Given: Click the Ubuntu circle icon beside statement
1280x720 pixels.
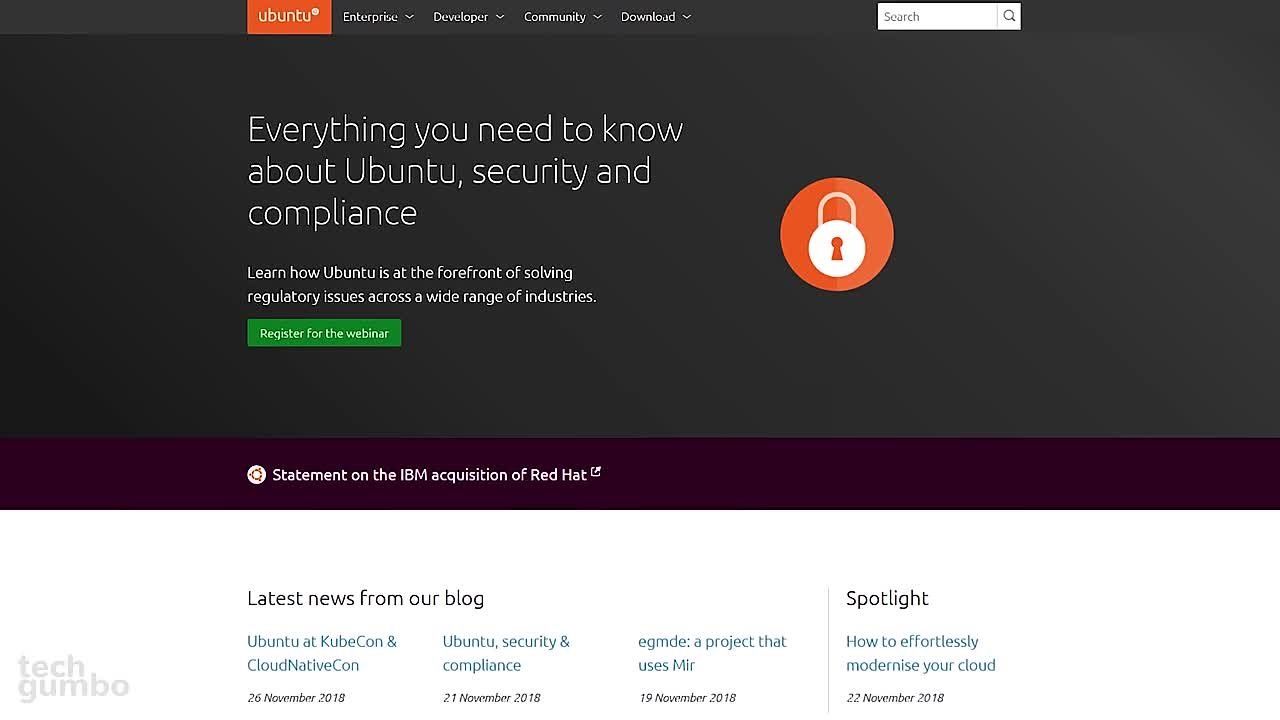Looking at the screenshot, I should click(x=256, y=474).
